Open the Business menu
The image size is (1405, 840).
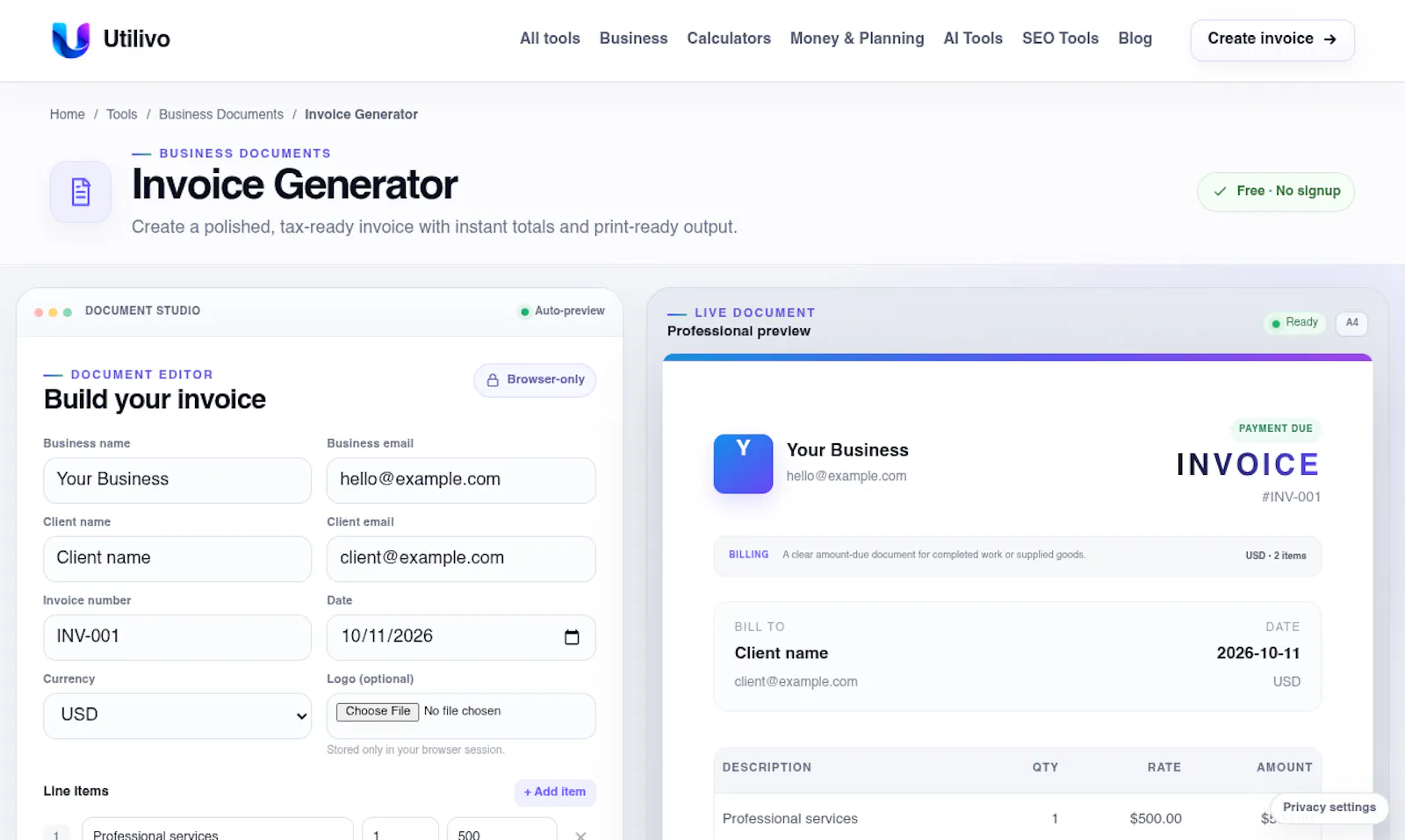point(633,39)
